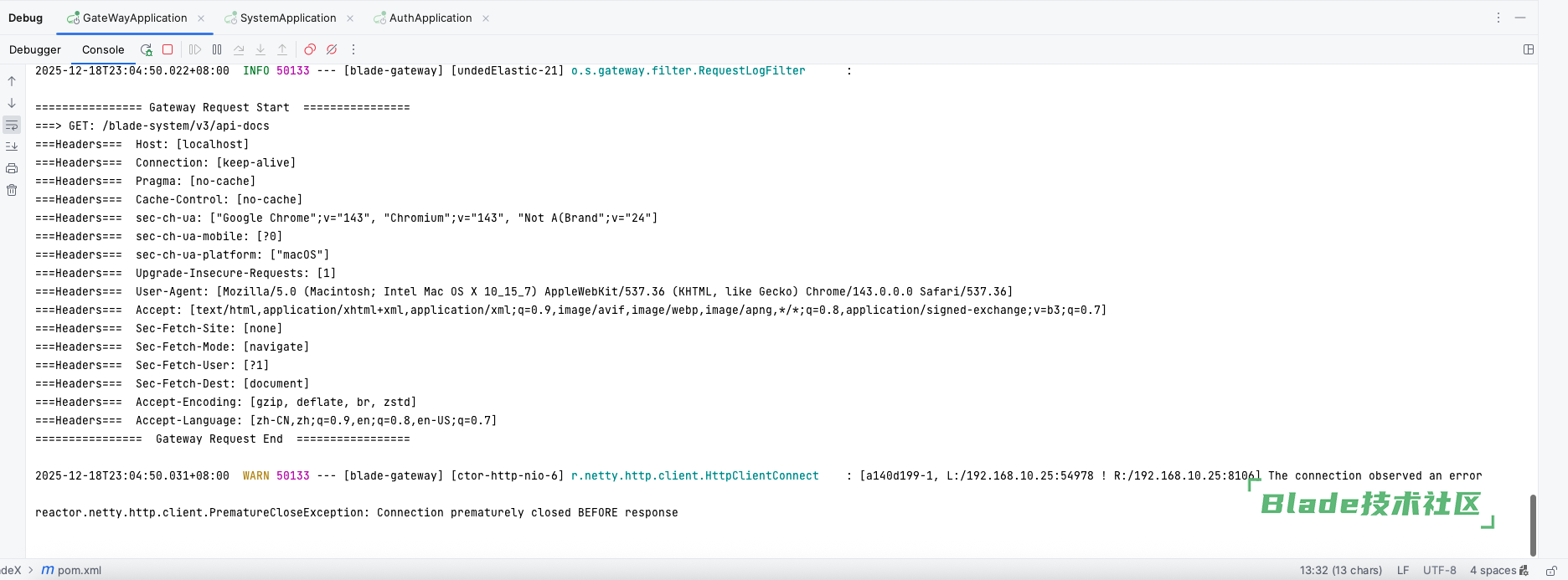Open the HttpClientConnect class link
Viewport: 1568px width, 580px height.
pos(694,476)
